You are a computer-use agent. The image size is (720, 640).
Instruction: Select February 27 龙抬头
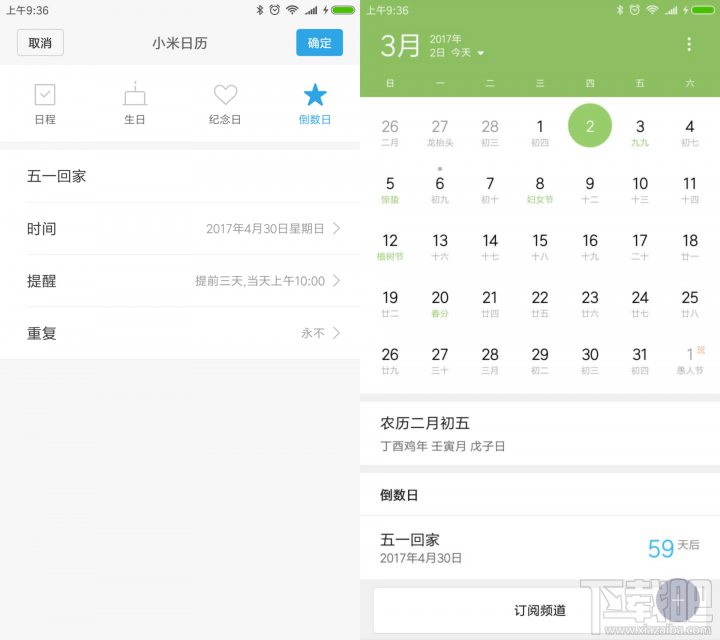coord(440,132)
